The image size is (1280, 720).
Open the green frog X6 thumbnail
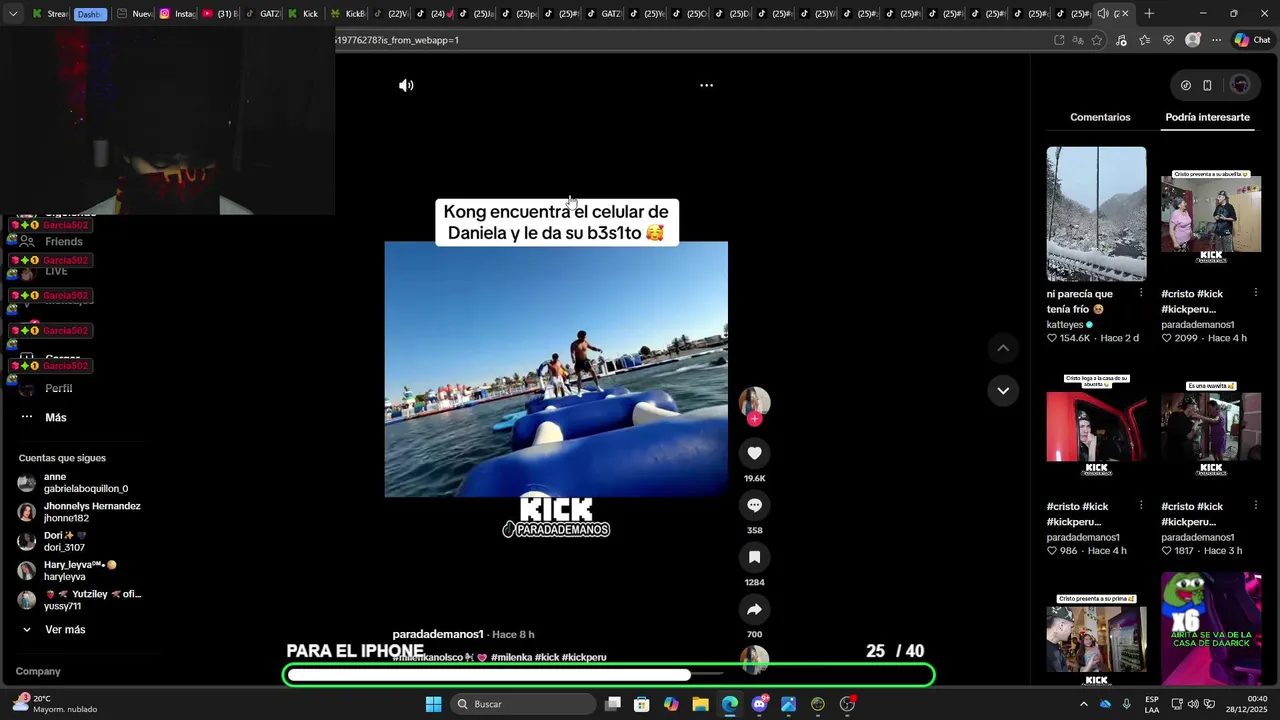click(x=1211, y=629)
